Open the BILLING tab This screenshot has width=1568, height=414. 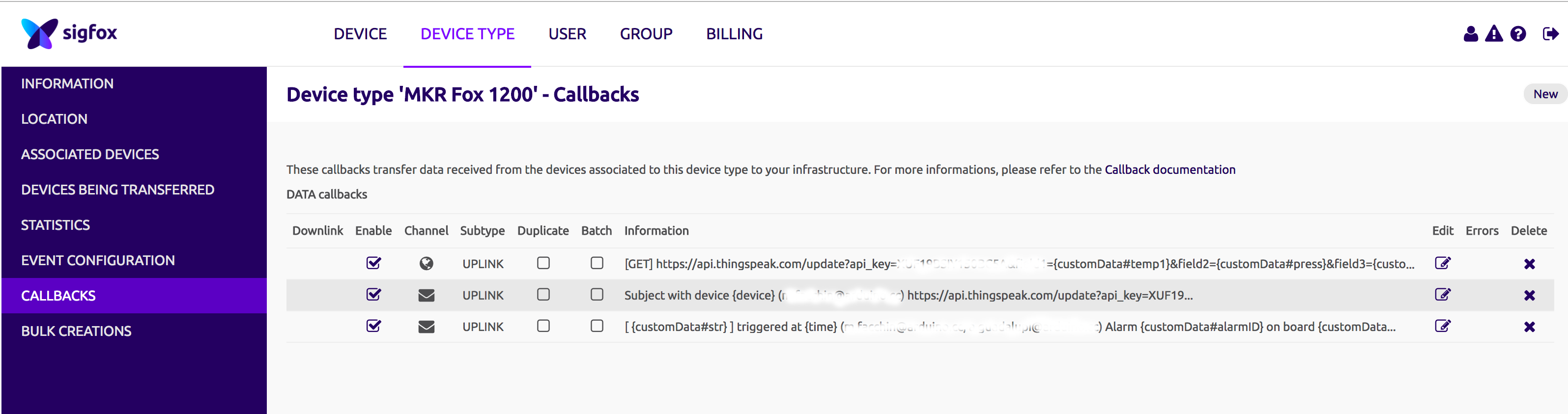coord(734,34)
